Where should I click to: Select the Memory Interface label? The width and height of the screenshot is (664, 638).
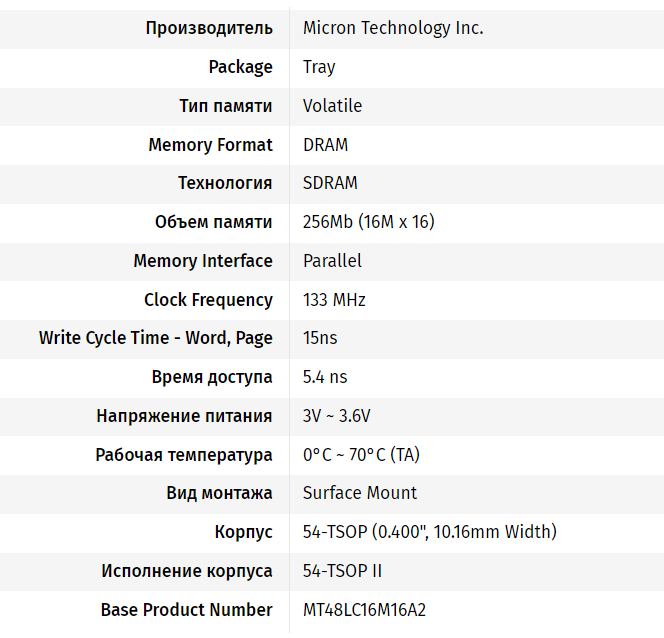click(203, 261)
